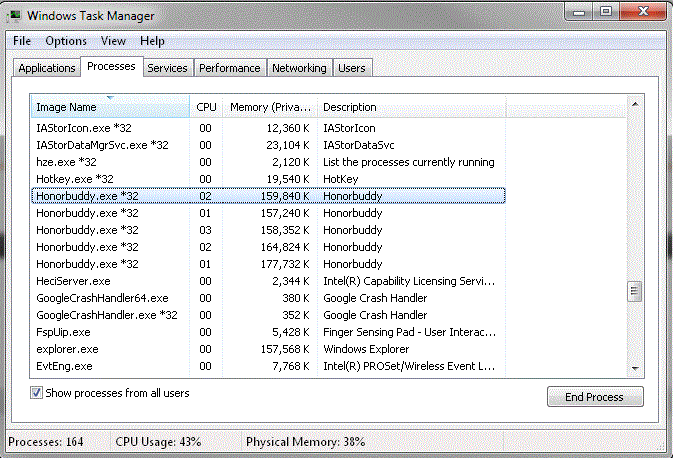Select the IAStorDataMgrSvc.exe *32 process
673x458 pixels.
(268, 145)
